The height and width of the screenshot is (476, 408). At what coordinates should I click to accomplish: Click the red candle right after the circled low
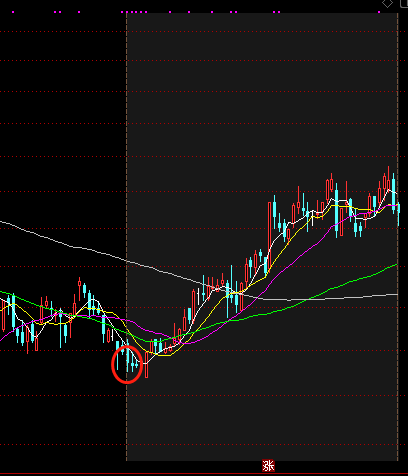click(x=146, y=365)
